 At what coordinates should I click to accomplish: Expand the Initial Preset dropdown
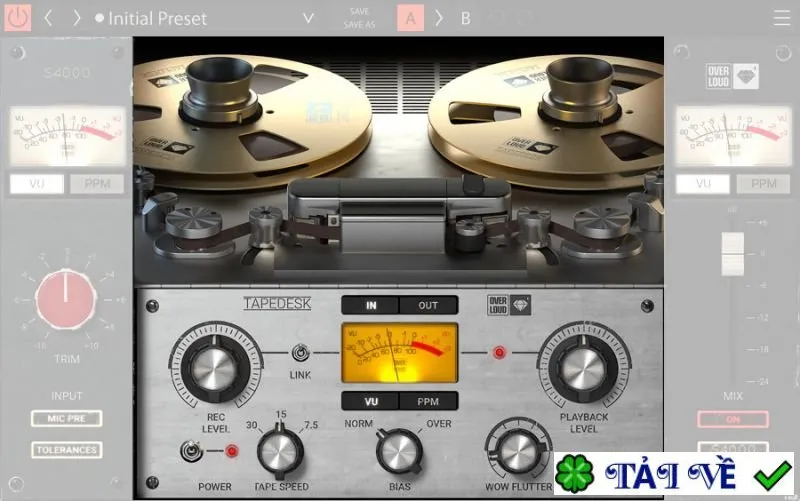click(x=308, y=18)
